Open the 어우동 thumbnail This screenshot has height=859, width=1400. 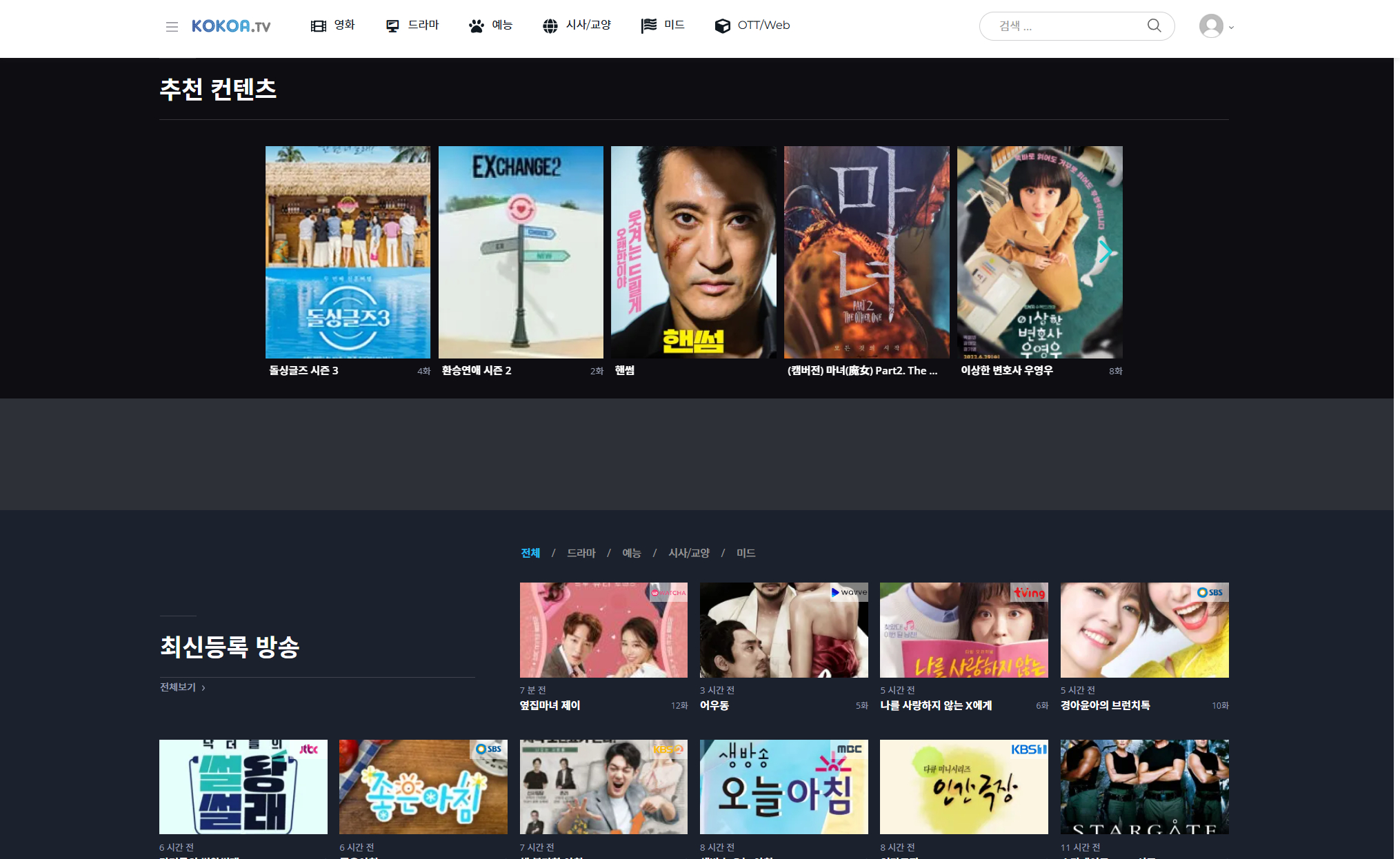click(783, 630)
